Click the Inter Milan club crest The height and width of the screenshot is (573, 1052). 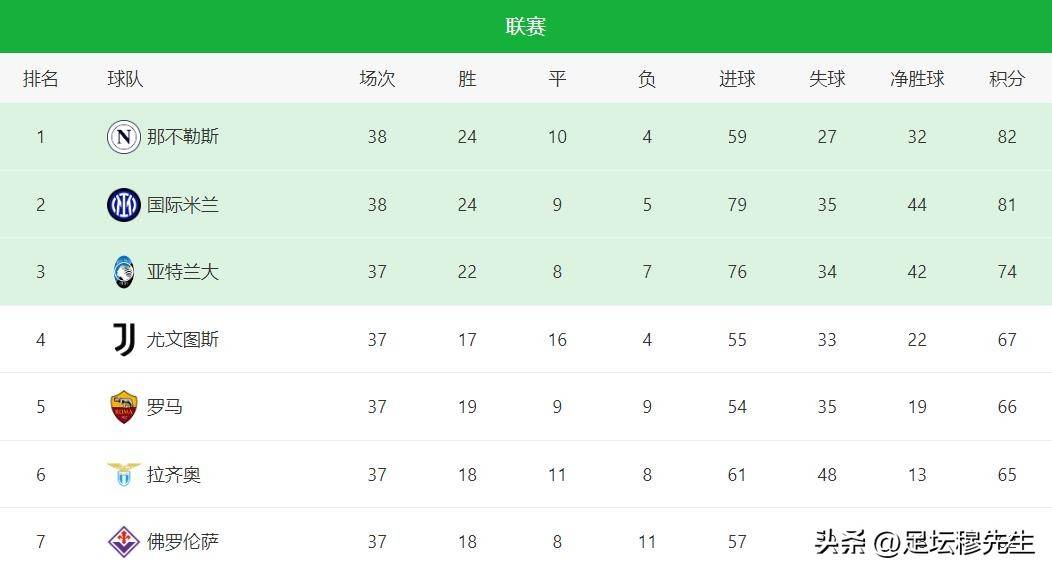coord(123,205)
